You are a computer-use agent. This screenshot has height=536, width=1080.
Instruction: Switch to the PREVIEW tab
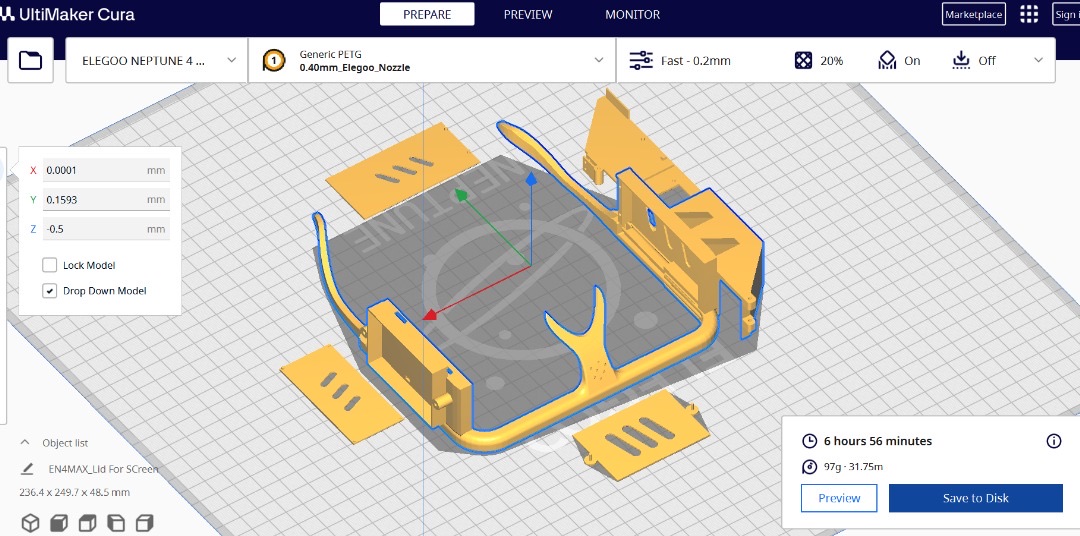click(528, 14)
